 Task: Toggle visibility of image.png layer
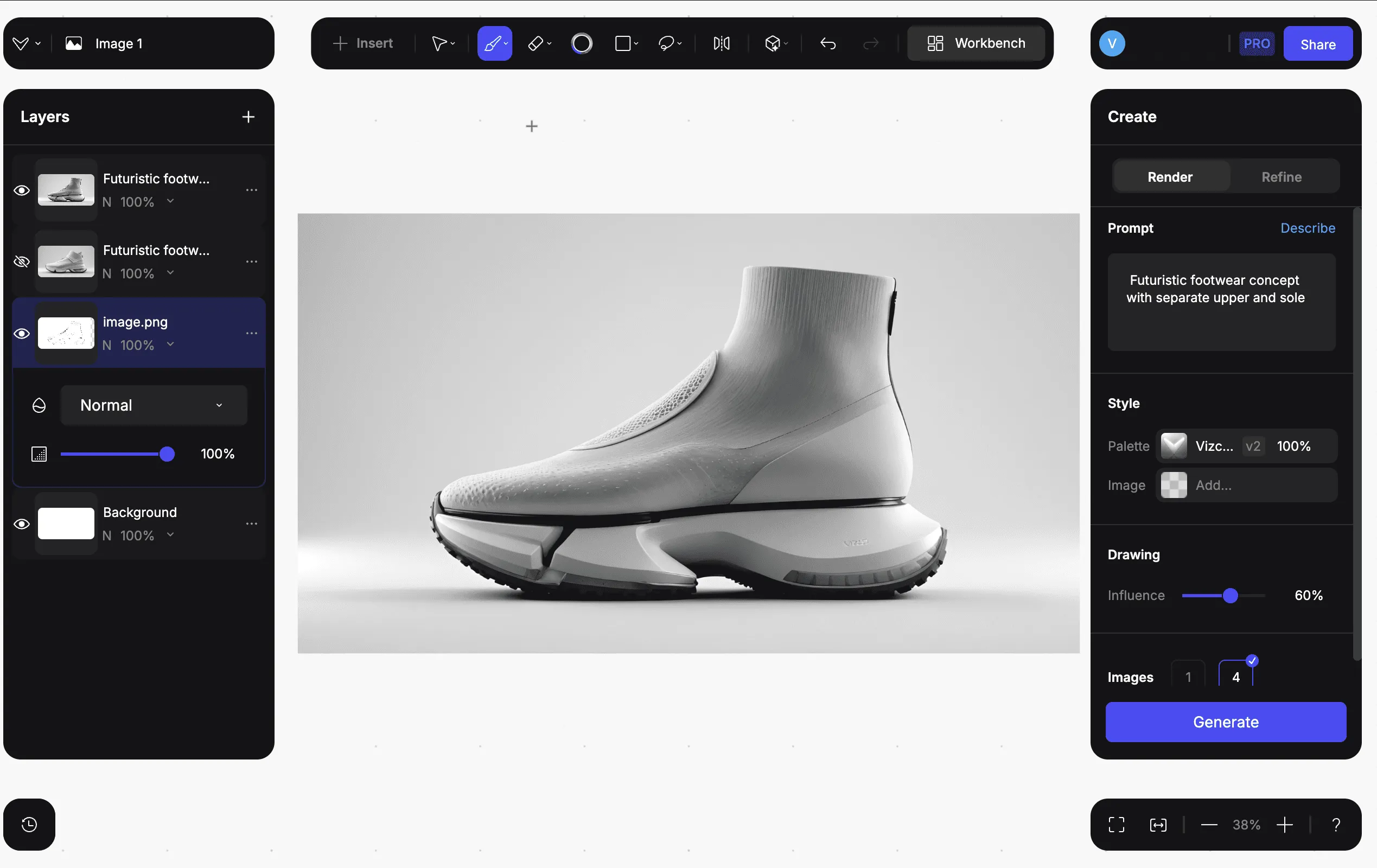pos(22,333)
